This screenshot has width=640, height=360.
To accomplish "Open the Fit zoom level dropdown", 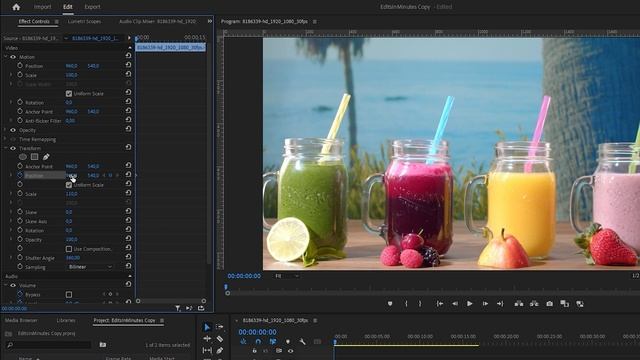I will coord(287,276).
